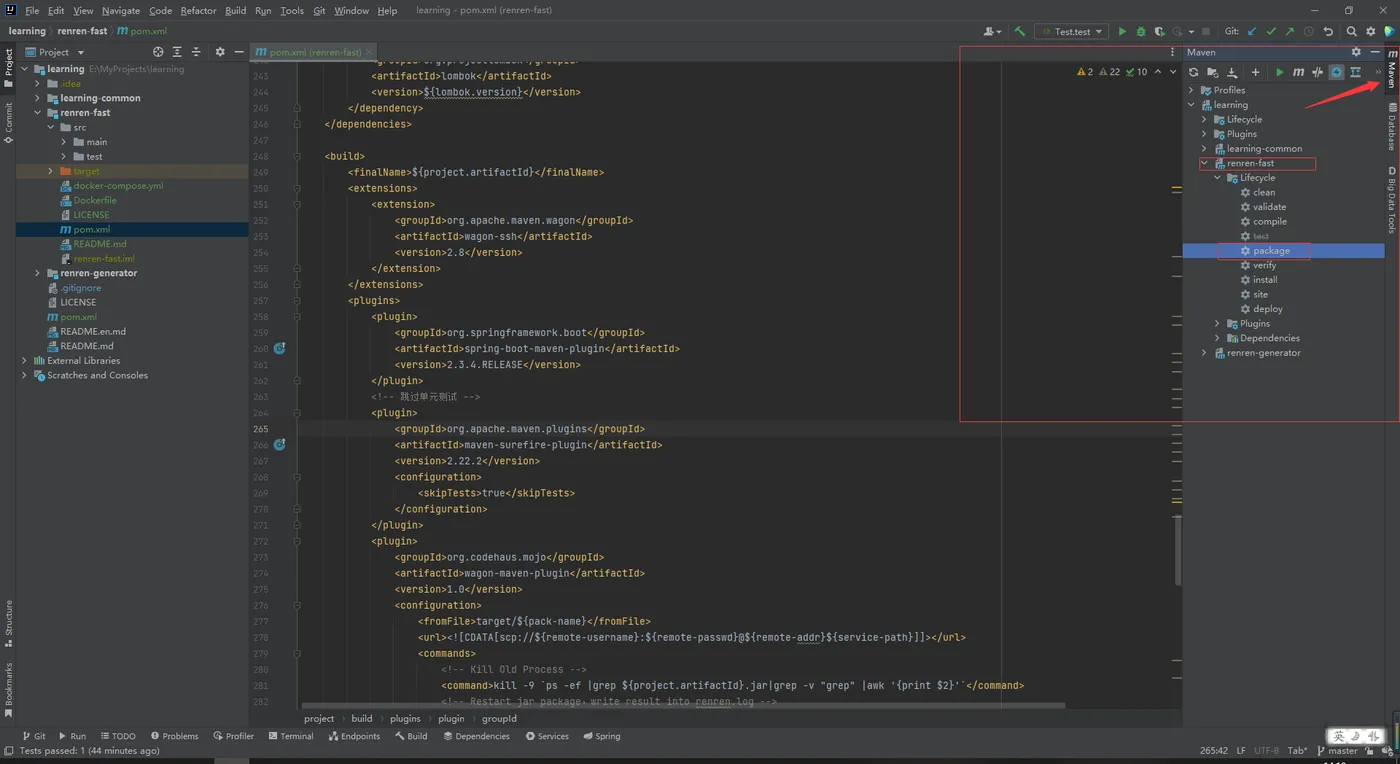Select docker-compose.yml in Project tree
The image size is (1400, 764).
(x=118, y=186)
